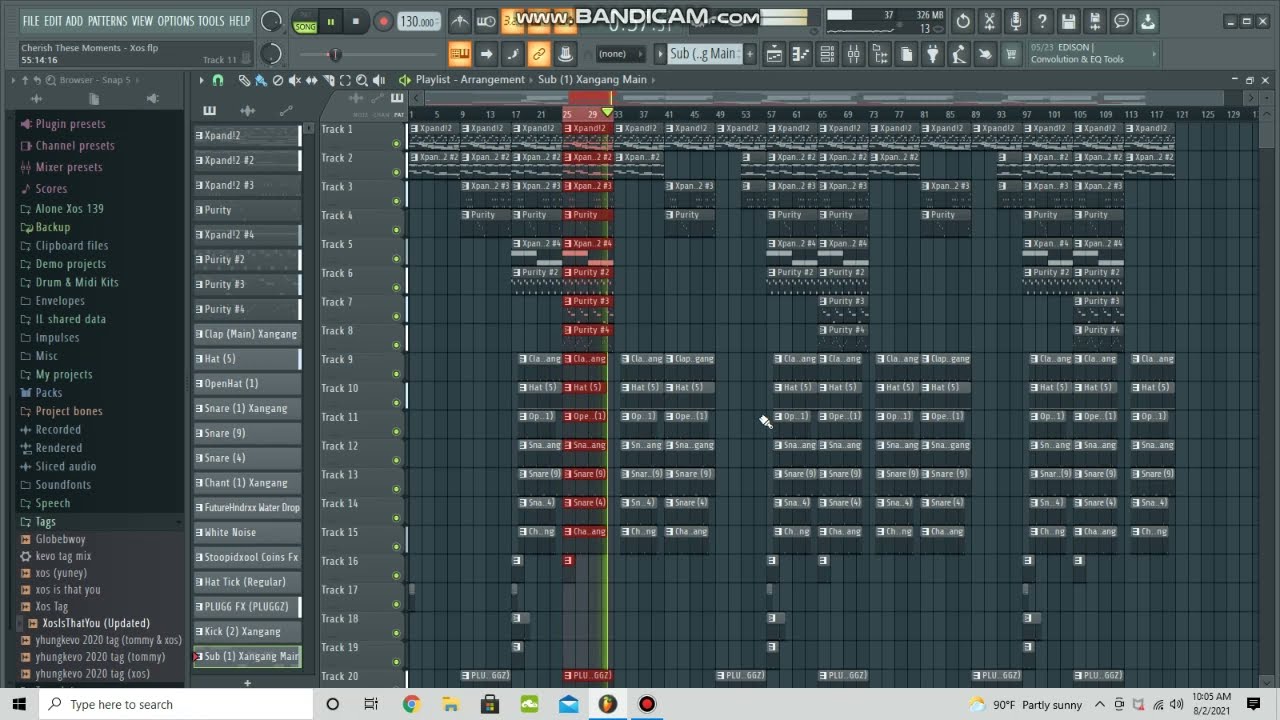The image size is (1280, 720).
Task: Select the paint brush tool in playlist
Action: click(x=260, y=80)
